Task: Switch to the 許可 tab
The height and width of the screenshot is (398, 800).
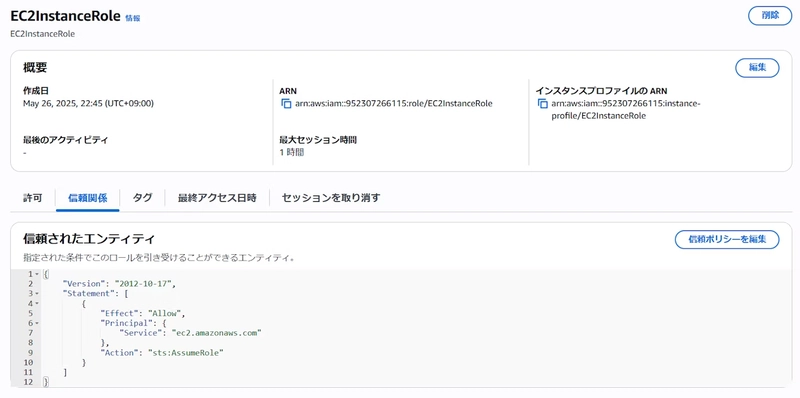Action: point(33,198)
